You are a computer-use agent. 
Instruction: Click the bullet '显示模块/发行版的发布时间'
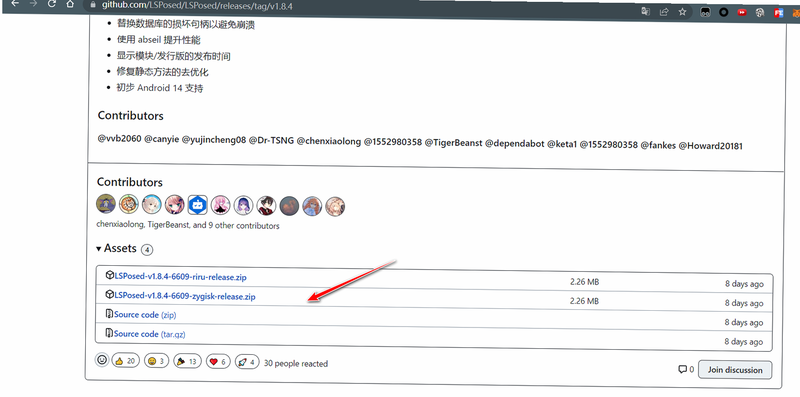point(174,56)
